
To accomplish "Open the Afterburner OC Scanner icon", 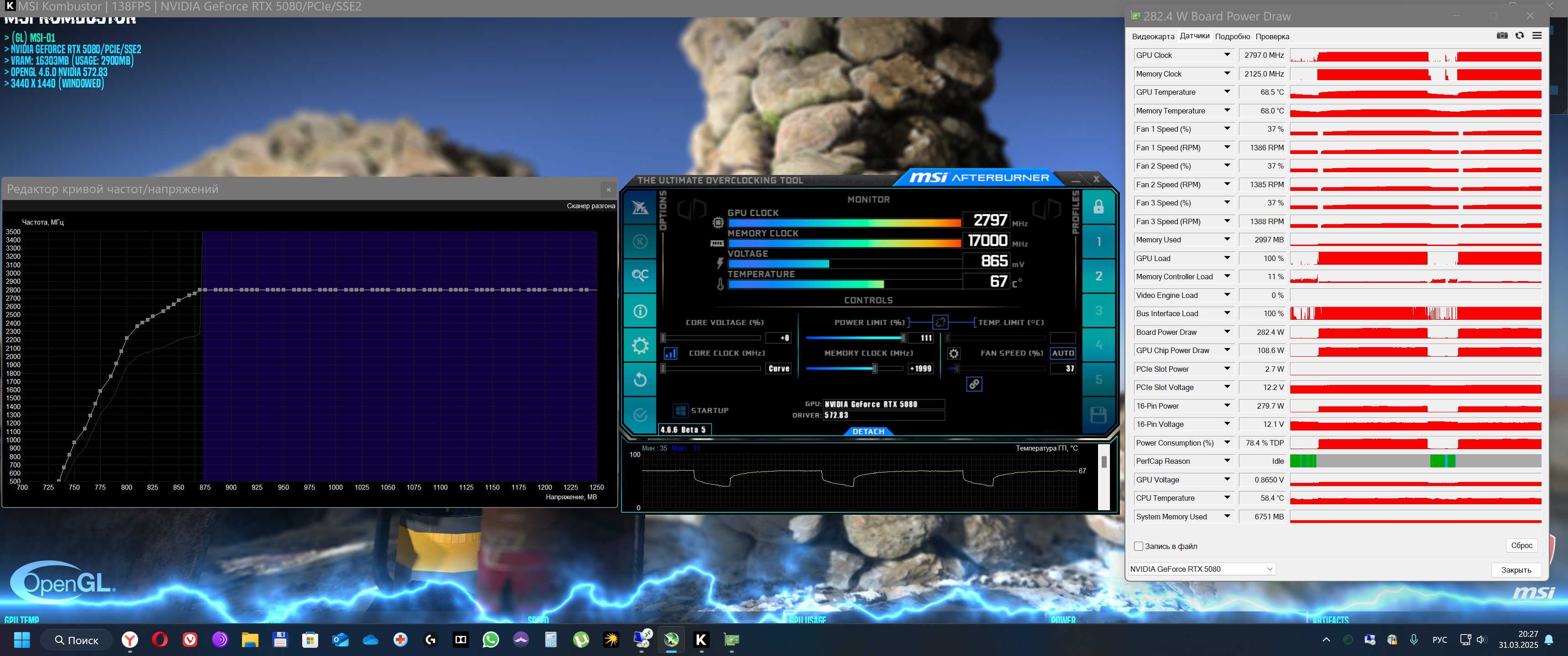I will pyautogui.click(x=640, y=276).
